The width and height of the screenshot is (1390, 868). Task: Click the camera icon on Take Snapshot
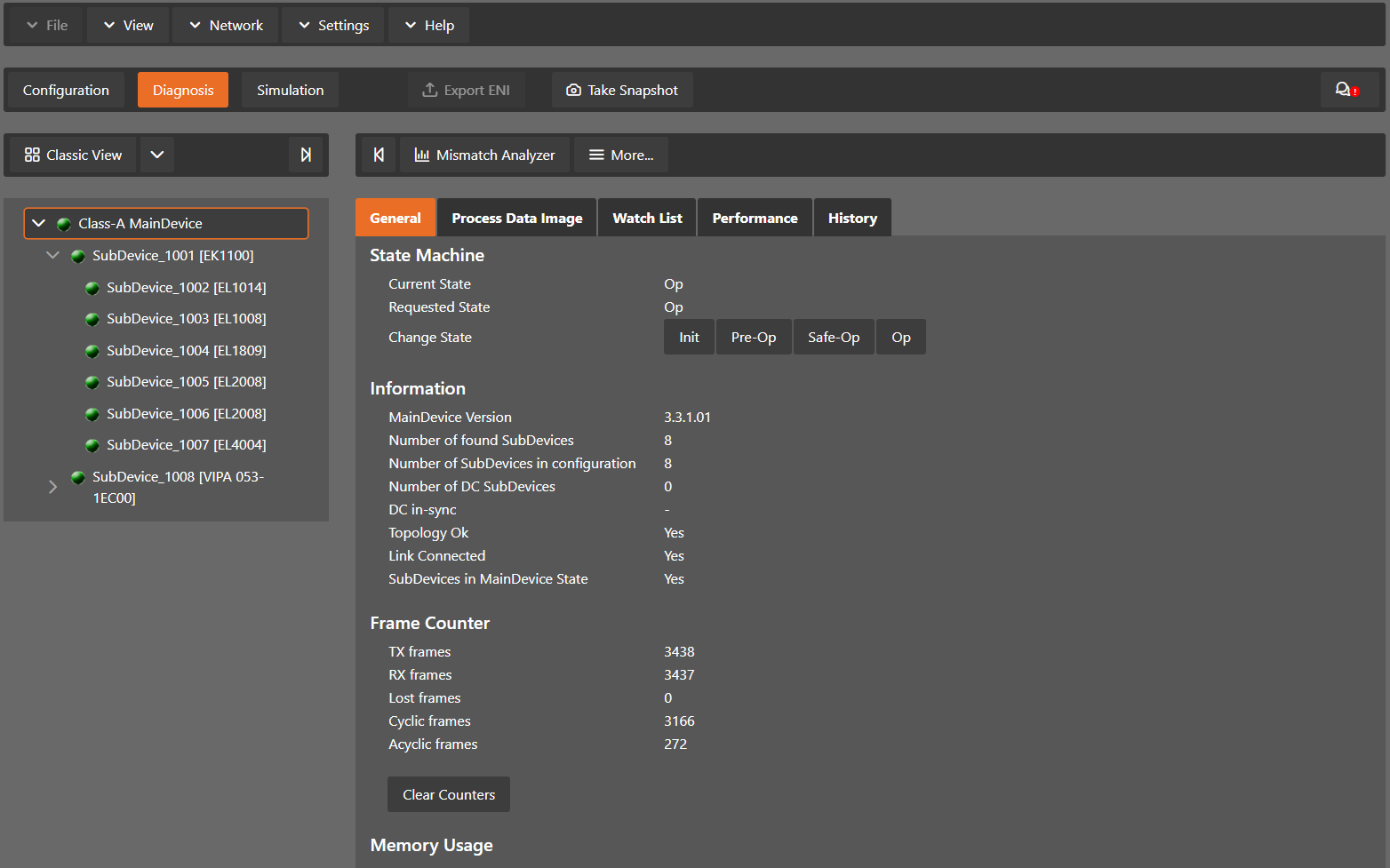point(574,90)
